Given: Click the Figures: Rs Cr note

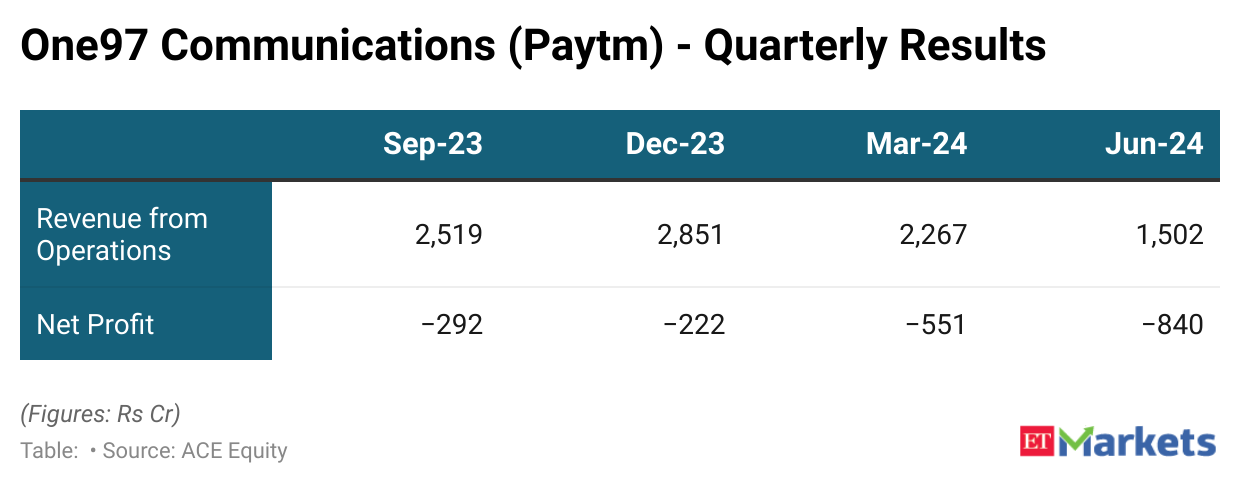Looking at the screenshot, I should click(x=100, y=413).
